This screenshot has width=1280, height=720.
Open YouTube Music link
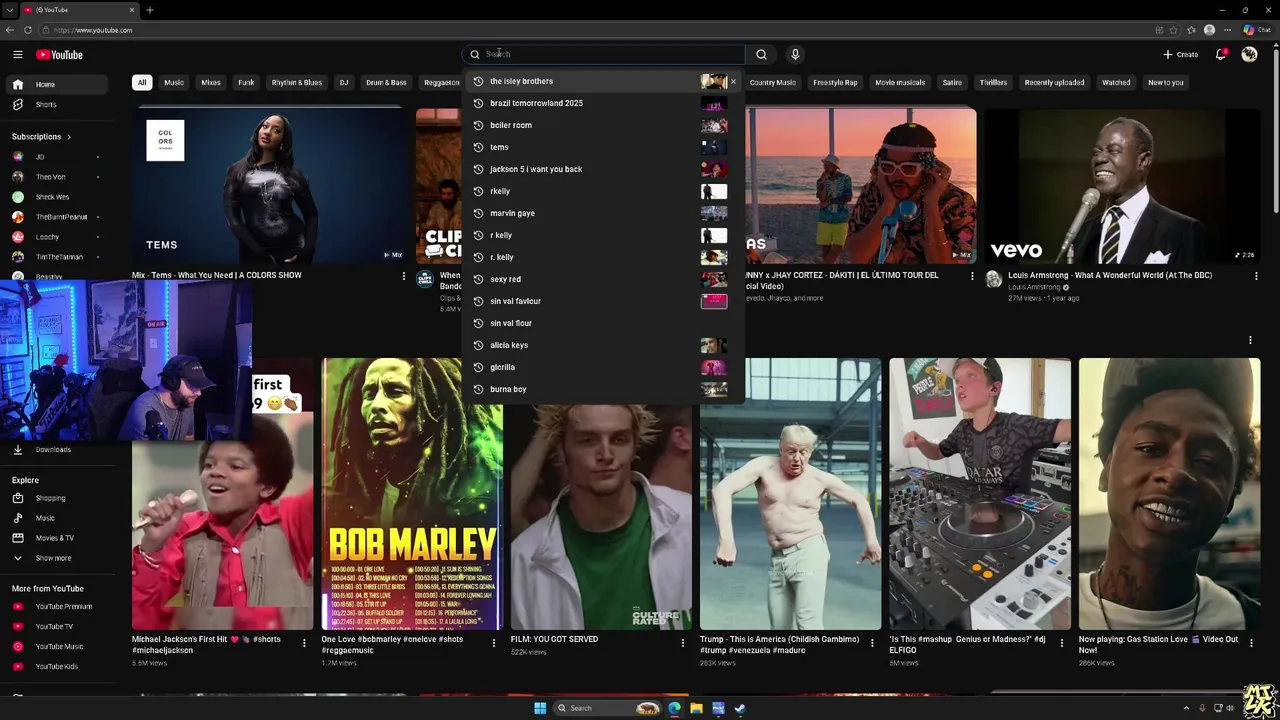pos(59,646)
